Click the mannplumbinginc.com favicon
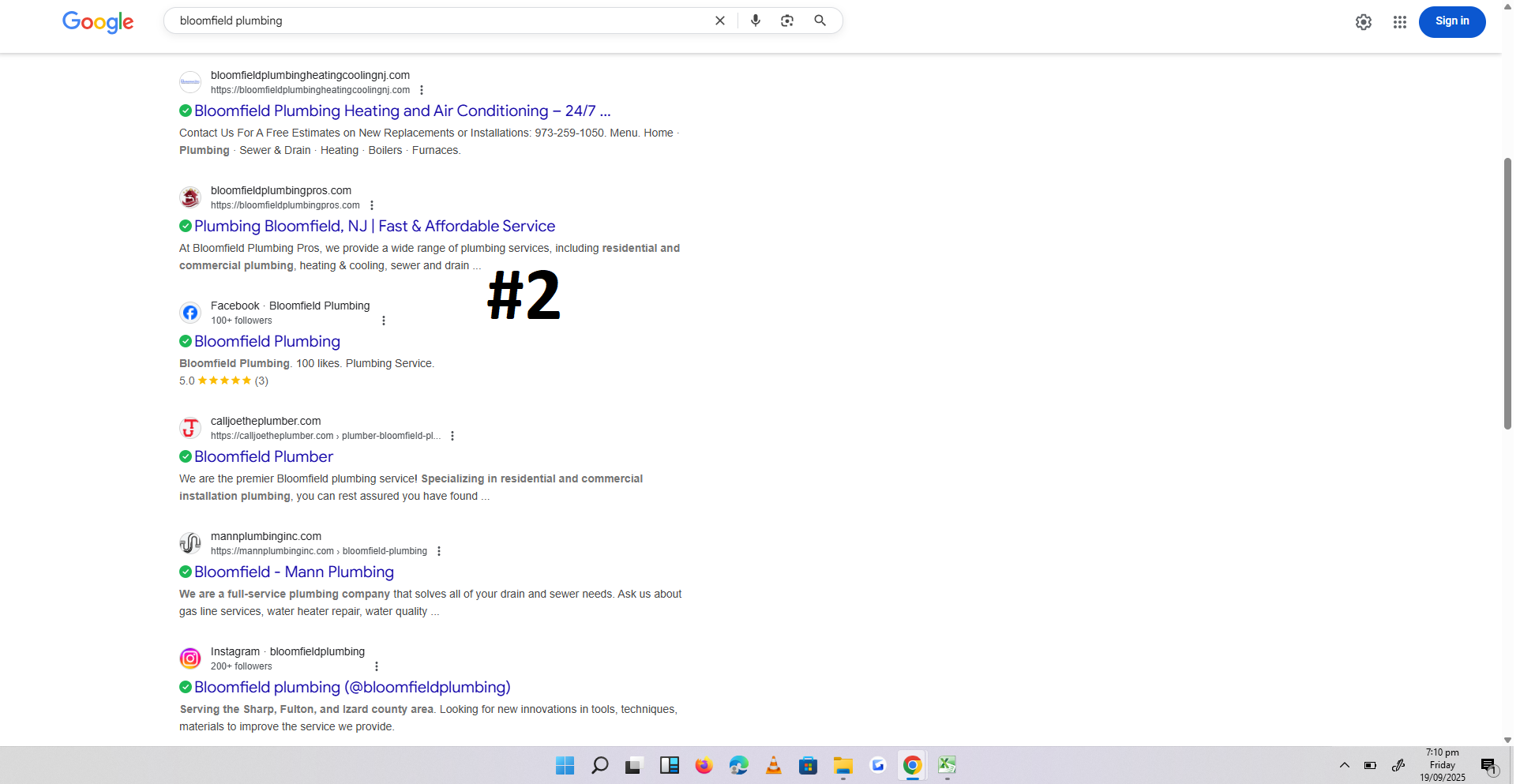Image resolution: width=1520 pixels, height=784 pixels. (190, 543)
